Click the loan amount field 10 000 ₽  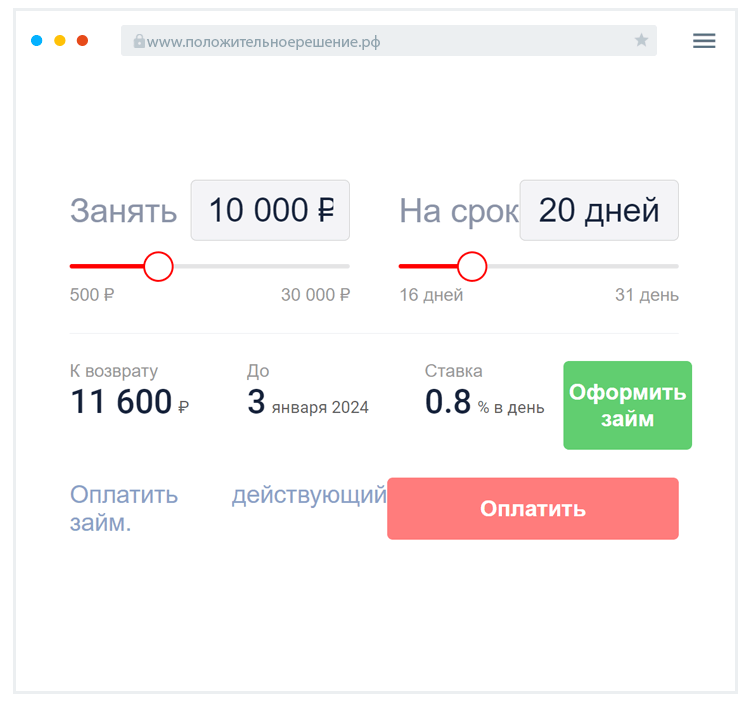point(270,210)
